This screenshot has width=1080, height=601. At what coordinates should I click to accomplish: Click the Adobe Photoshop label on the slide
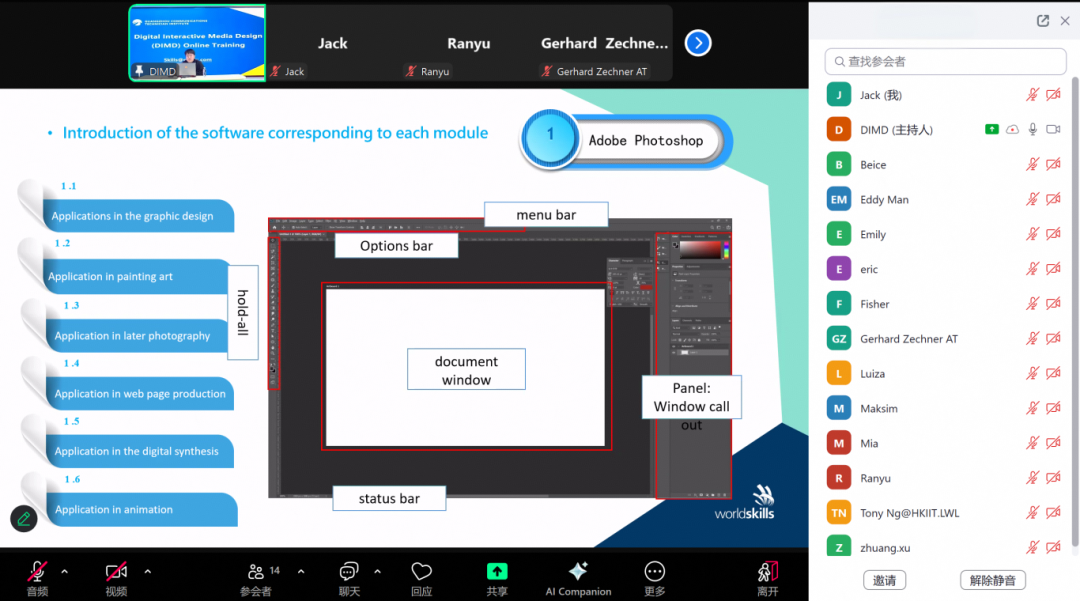click(646, 140)
